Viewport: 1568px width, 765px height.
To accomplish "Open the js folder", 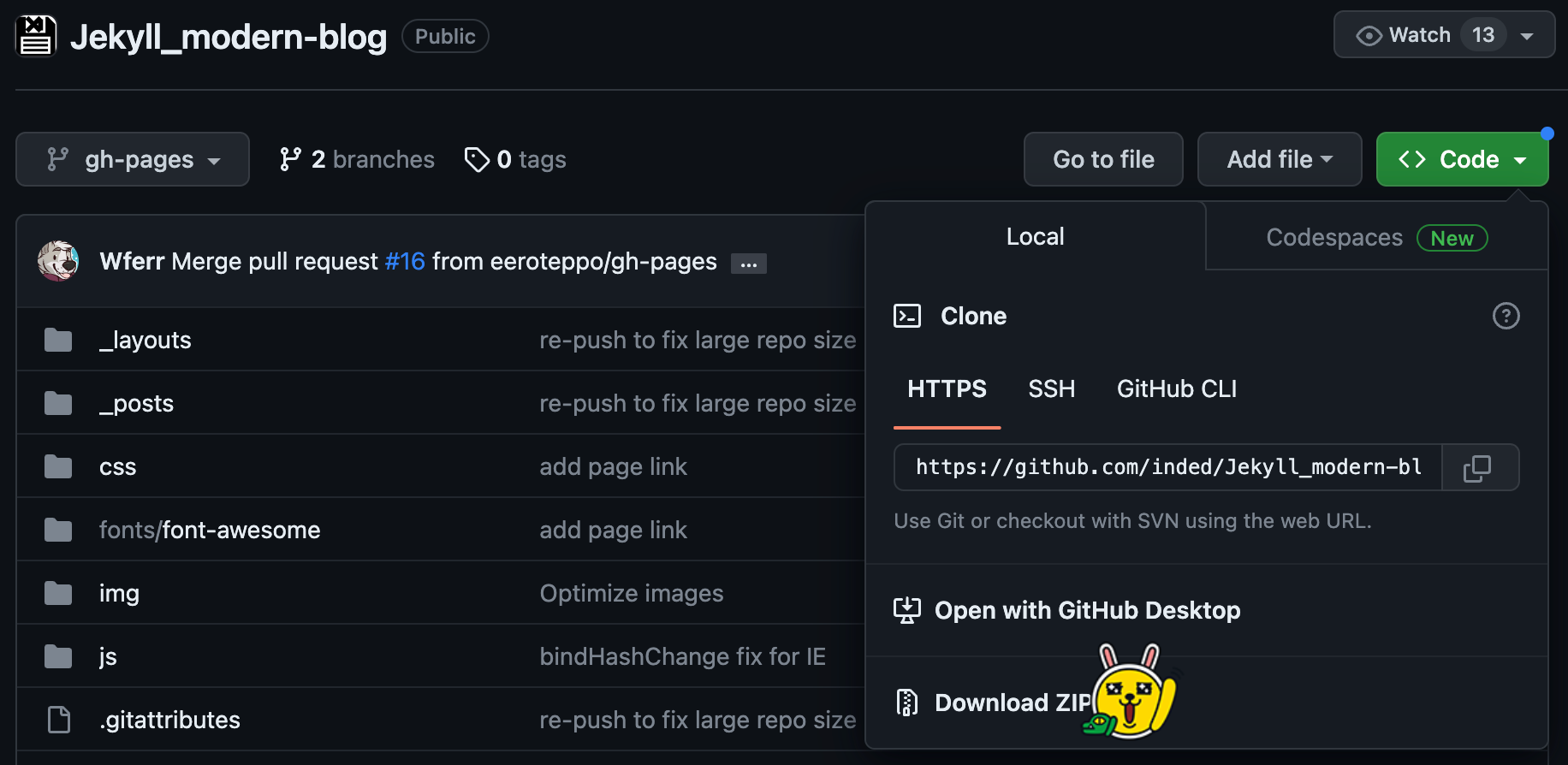I will 108,656.
